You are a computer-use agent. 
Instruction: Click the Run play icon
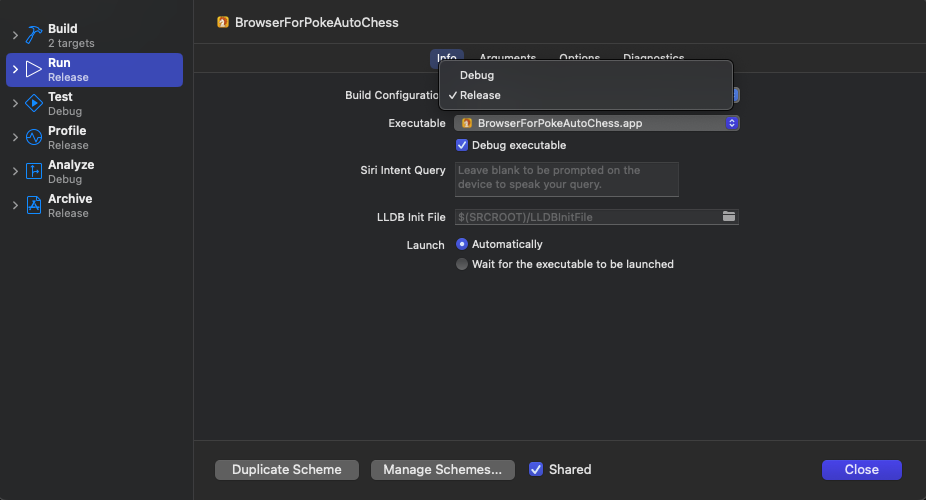[33, 70]
